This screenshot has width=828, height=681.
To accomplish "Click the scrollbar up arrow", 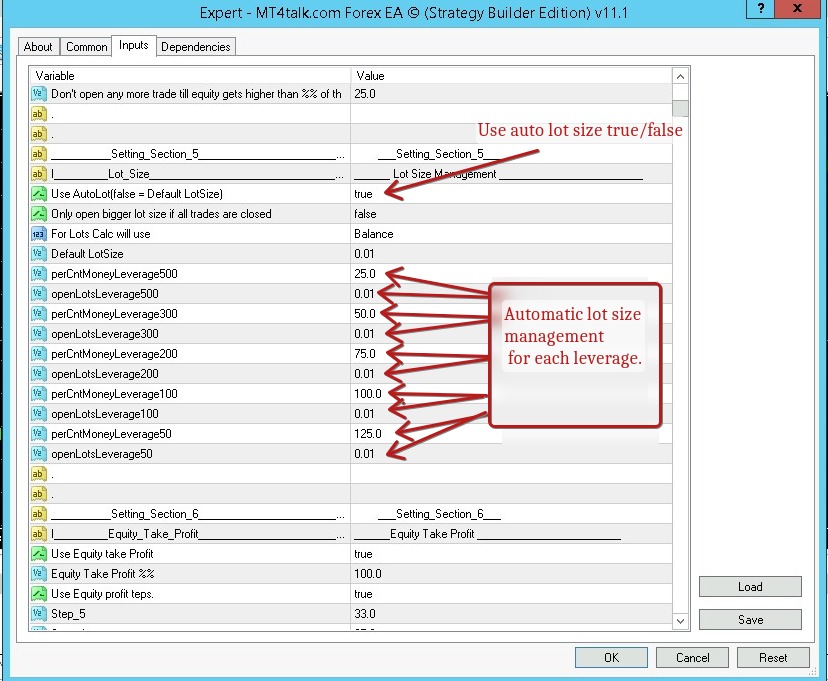I will coord(681,77).
